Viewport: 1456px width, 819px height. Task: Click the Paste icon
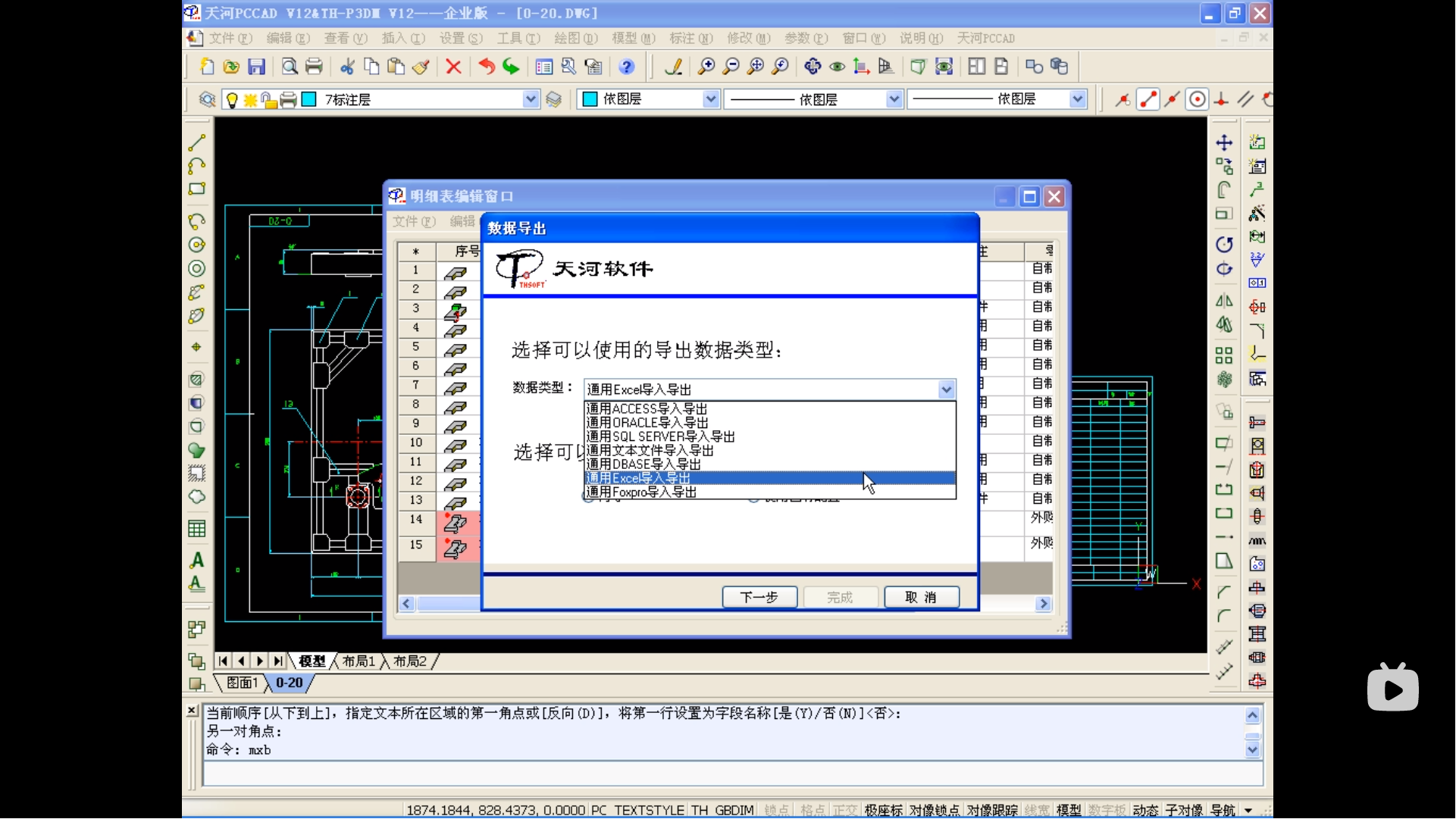396,67
